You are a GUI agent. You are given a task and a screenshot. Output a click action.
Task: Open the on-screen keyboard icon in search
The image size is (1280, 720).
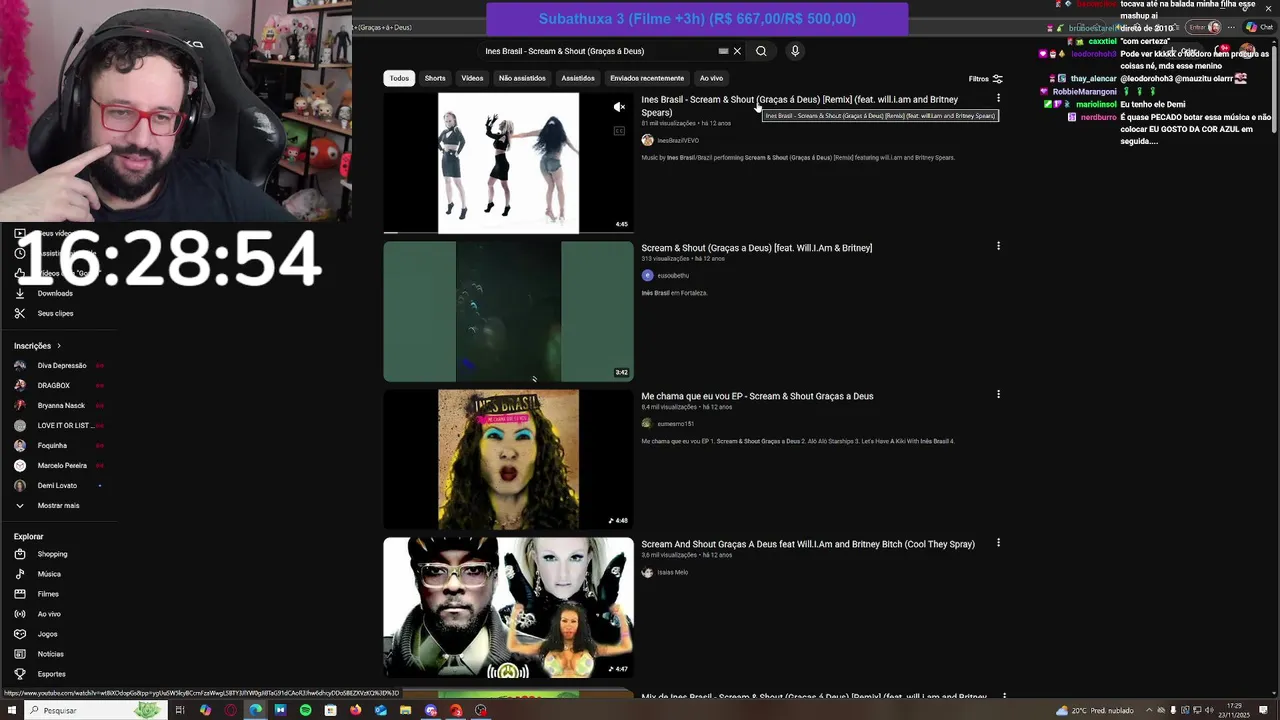tap(723, 51)
